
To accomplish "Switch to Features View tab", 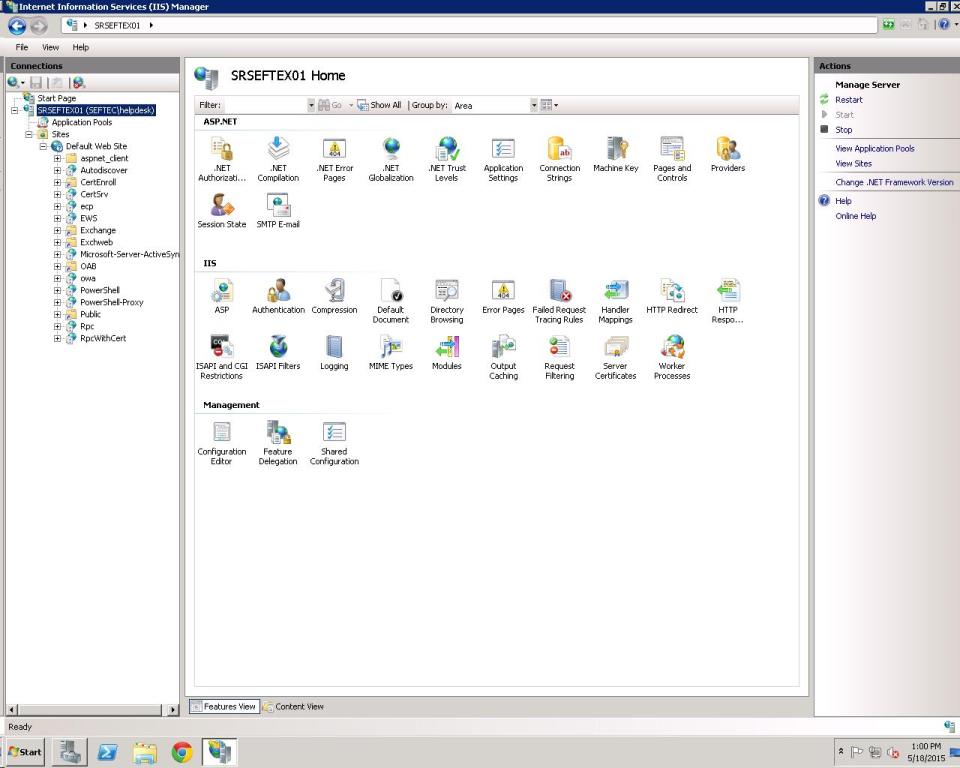I will (224, 706).
